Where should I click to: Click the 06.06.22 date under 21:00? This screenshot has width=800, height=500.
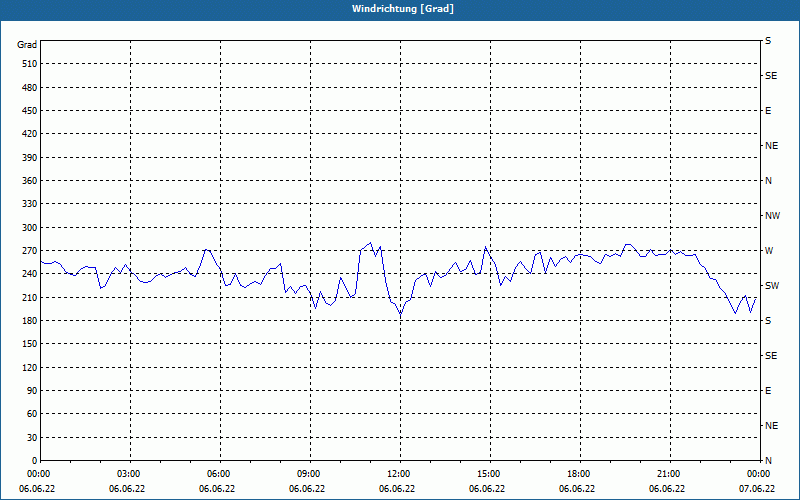point(667,489)
